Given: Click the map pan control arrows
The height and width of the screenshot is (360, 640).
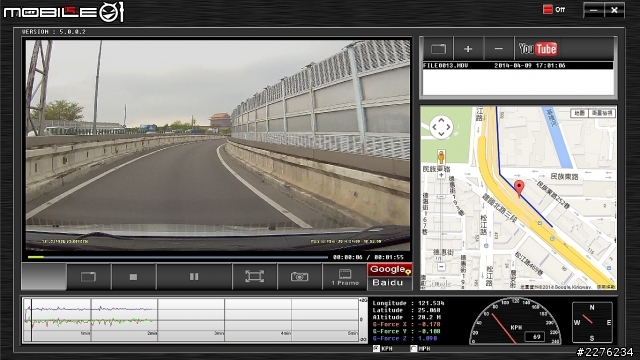Looking at the screenshot, I should tap(441, 127).
